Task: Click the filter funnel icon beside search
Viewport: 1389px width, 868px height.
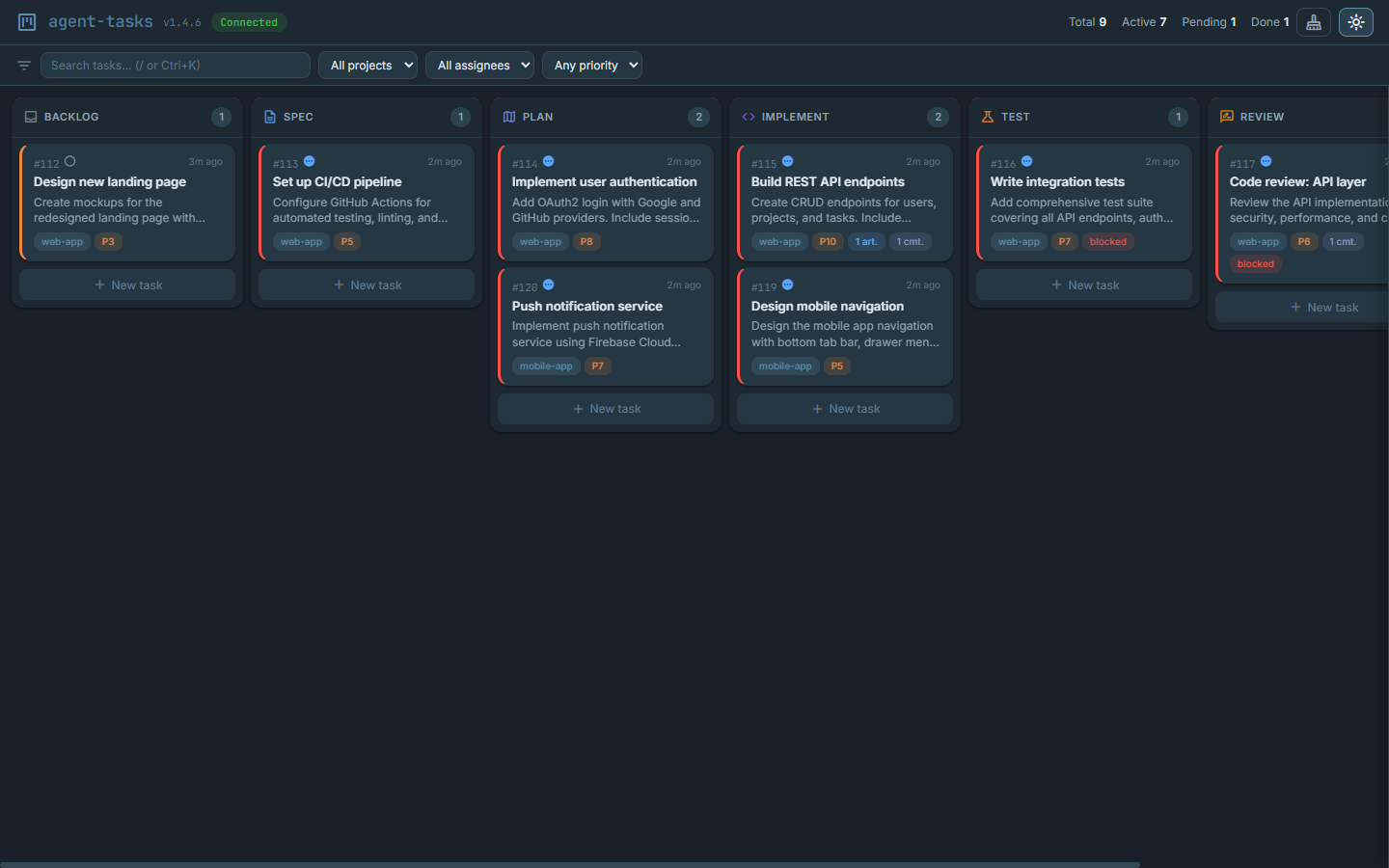Action: [23, 65]
